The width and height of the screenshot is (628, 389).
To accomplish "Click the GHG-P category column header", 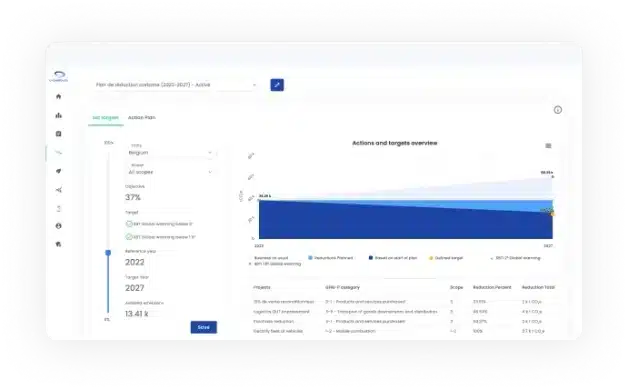I will pyautogui.click(x=343, y=287).
